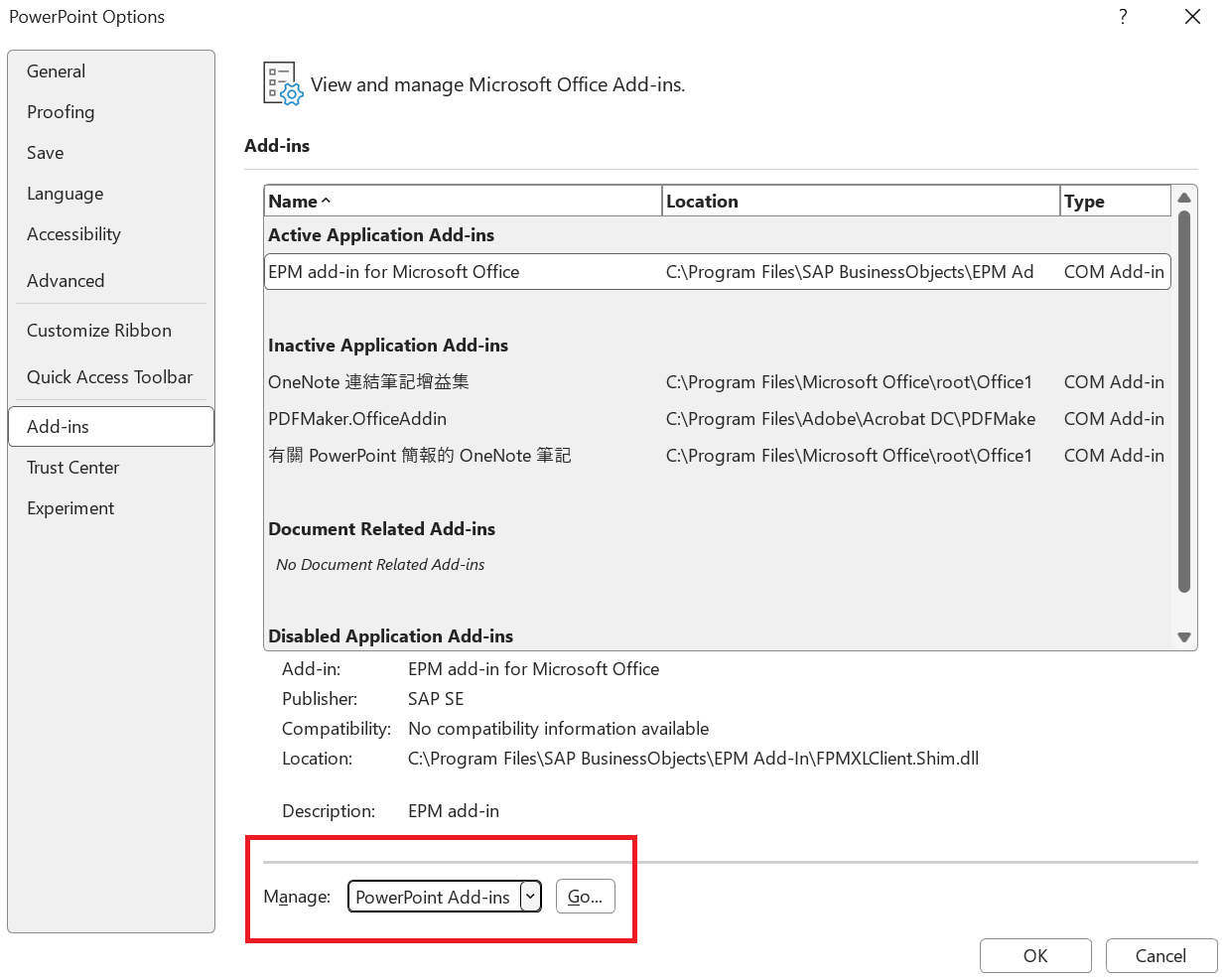The width and height of the screenshot is (1222, 980).
Task: Sort add-ins by Type column header
Action: tap(1116, 201)
